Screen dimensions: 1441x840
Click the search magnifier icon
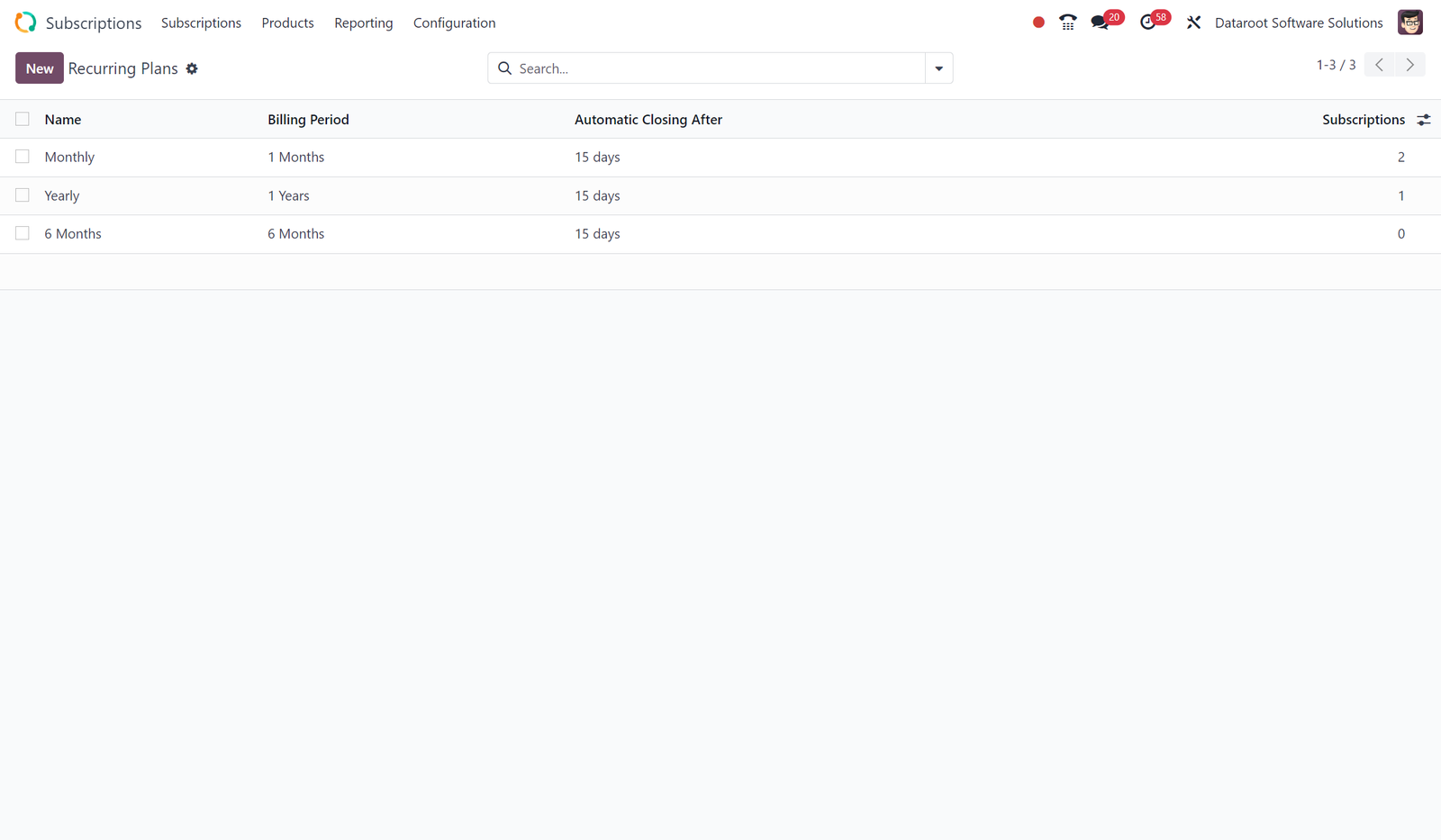click(x=504, y=68)
